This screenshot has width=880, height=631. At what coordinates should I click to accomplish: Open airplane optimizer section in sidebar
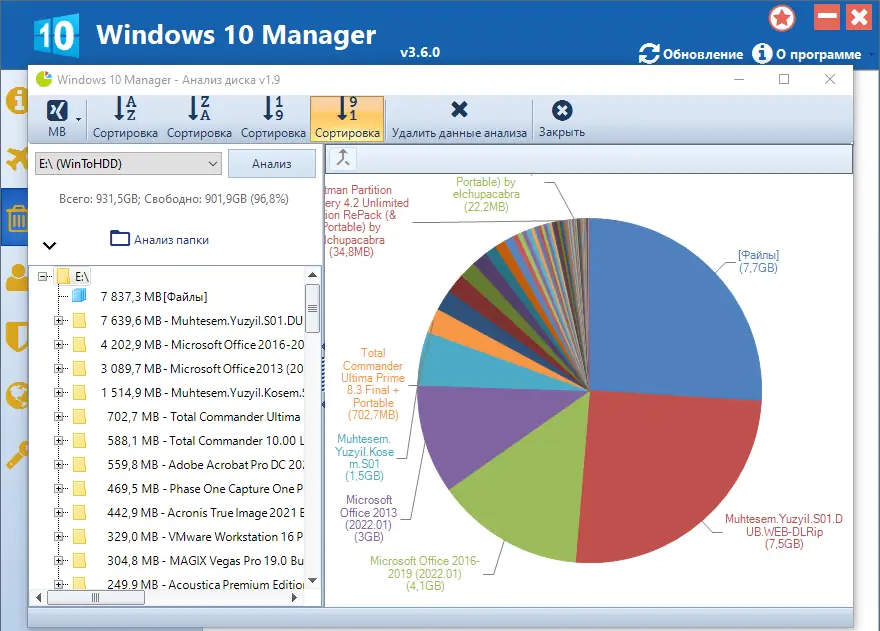(17, 159)
